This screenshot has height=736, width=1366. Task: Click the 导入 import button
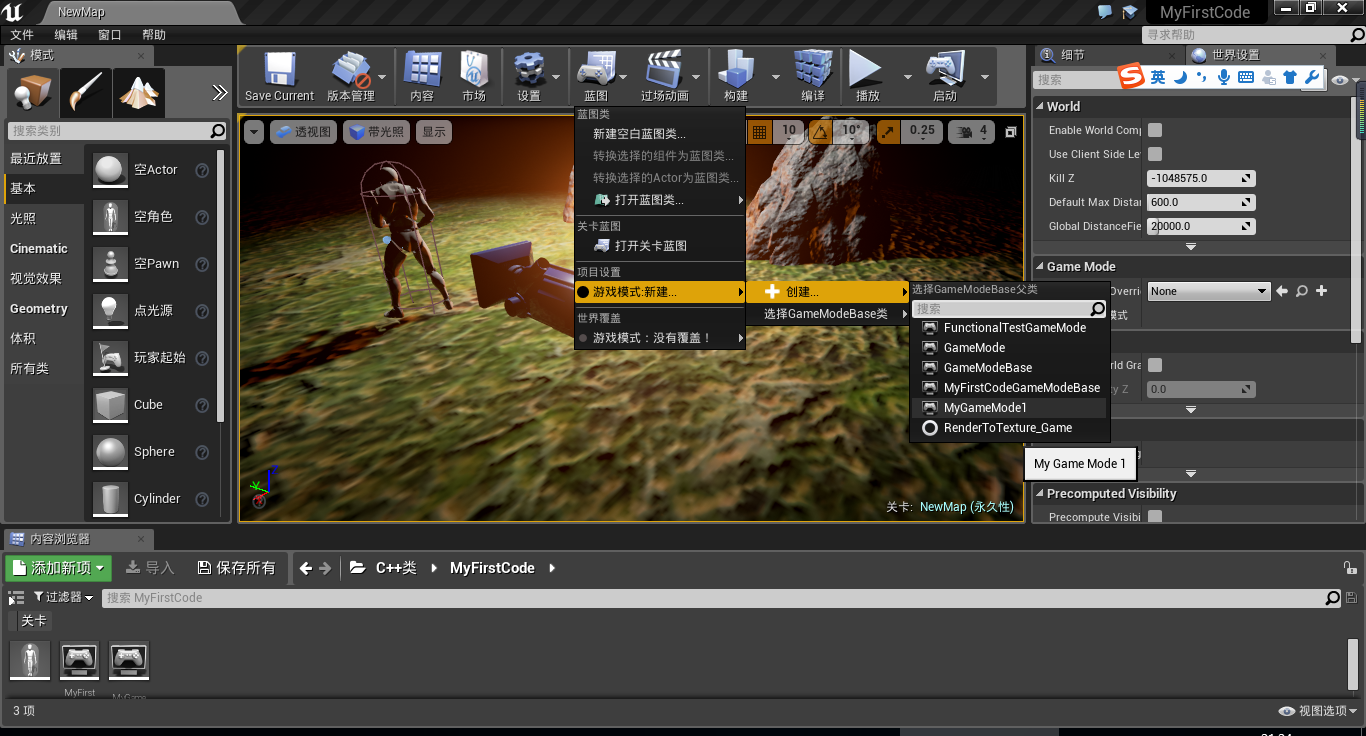(x=151, y=568)
